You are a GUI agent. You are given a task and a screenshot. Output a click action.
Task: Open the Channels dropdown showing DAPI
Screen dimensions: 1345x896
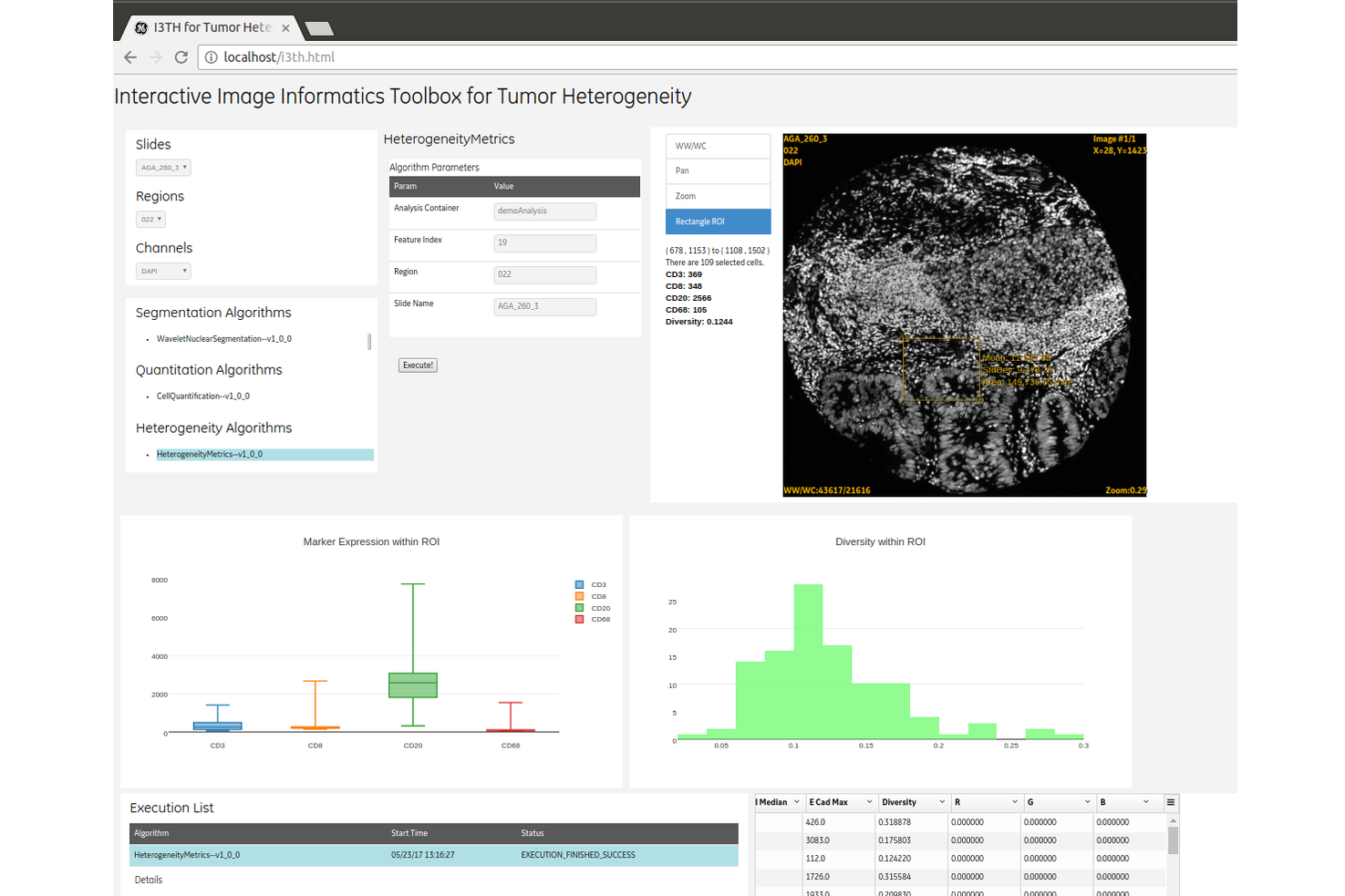click(x=163, y=272)
